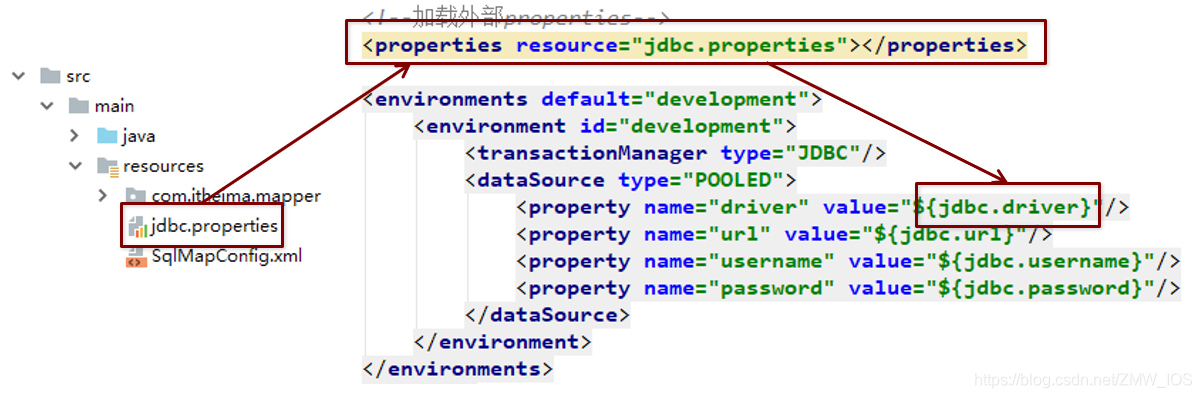
Task: Click the properties resource line in code
Action: pos(694,45)
